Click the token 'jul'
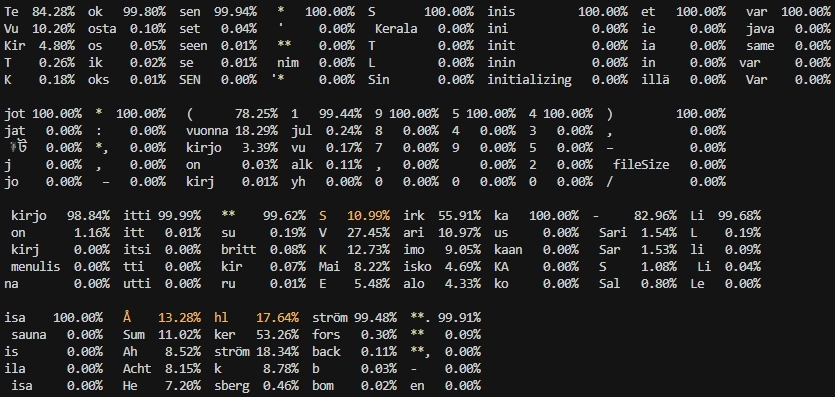Image resolution: width=835 pixels, height=397 pixels. [x=302, y=130]
